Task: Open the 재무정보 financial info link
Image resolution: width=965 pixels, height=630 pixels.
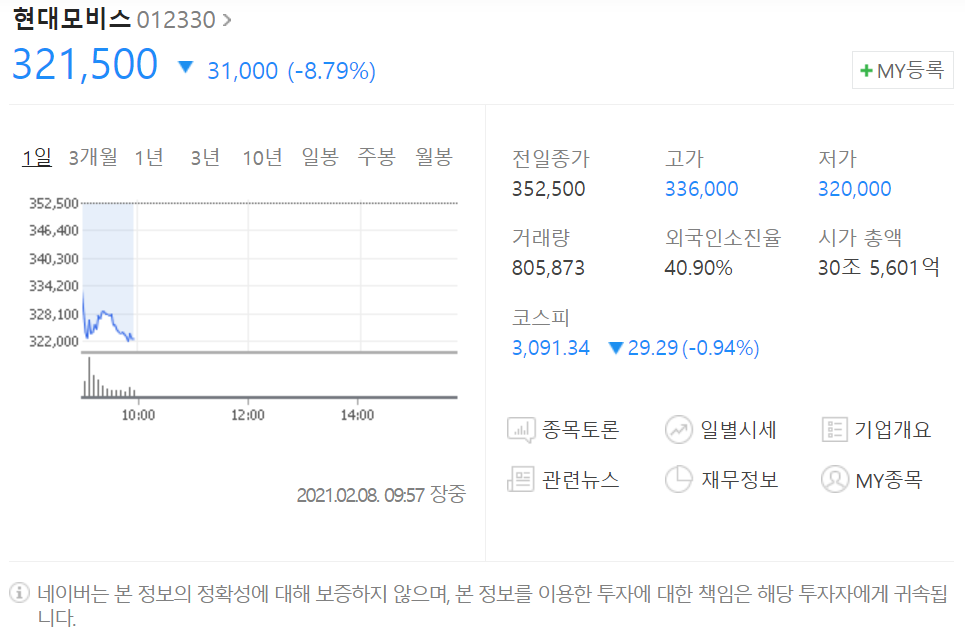Action: pos(740,479)
